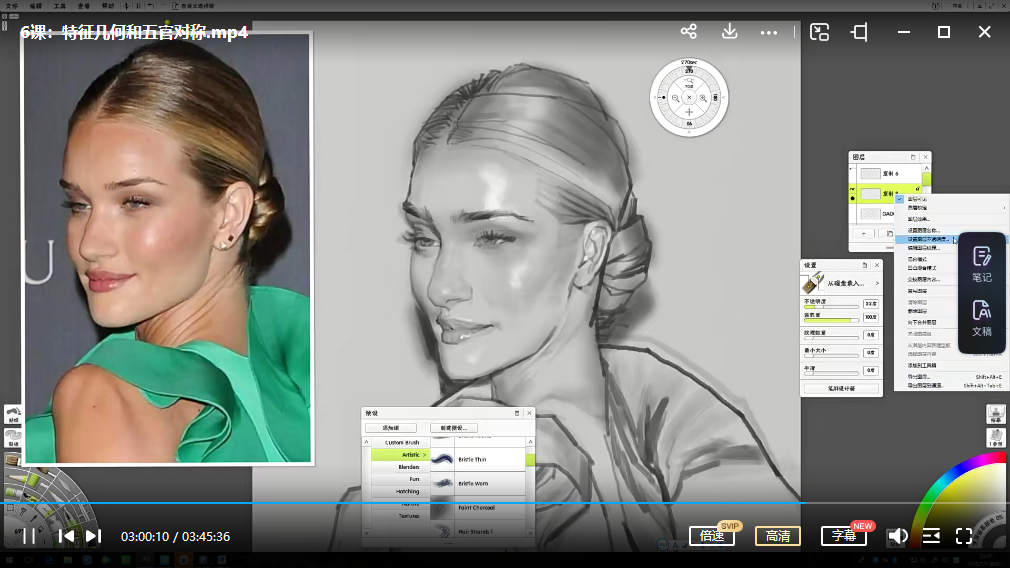The height and width of the screenshot is (568, 1010).
Task: Zoom out using canvas positioner minus magnifier
Action: (x=675, y=98)
